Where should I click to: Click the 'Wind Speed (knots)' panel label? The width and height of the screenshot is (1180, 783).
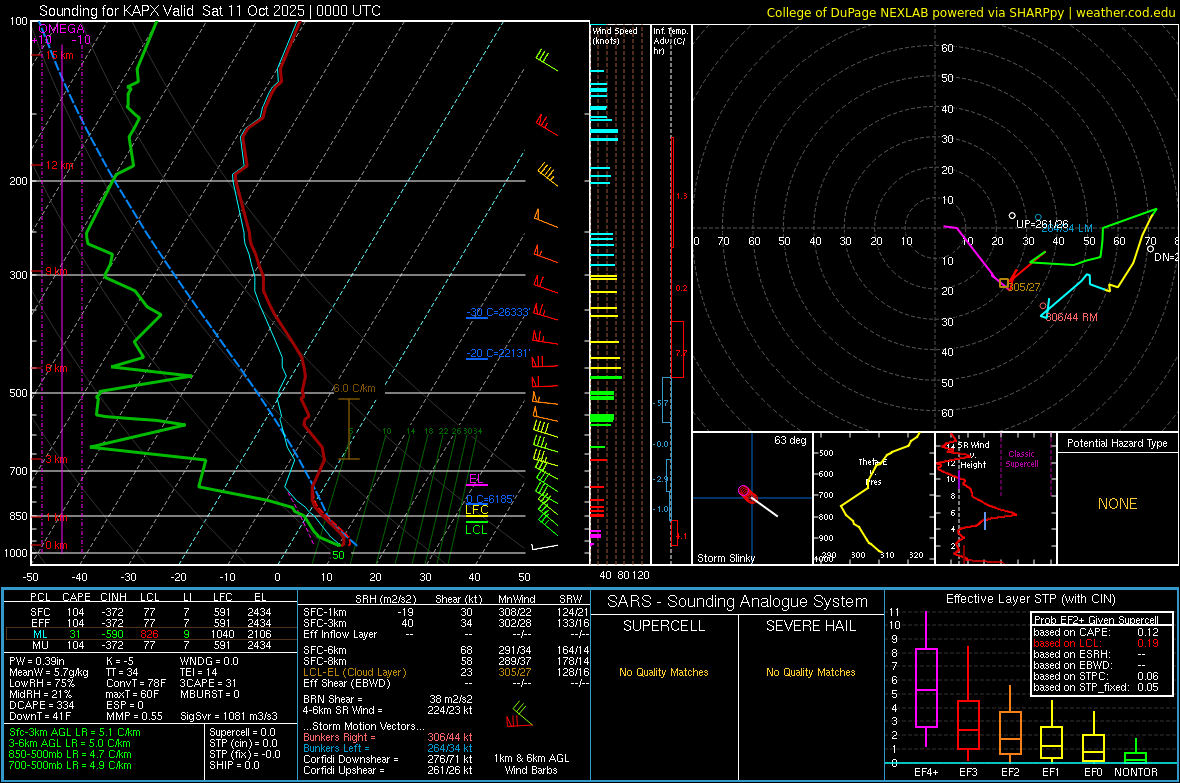click(x=615, y=35)
